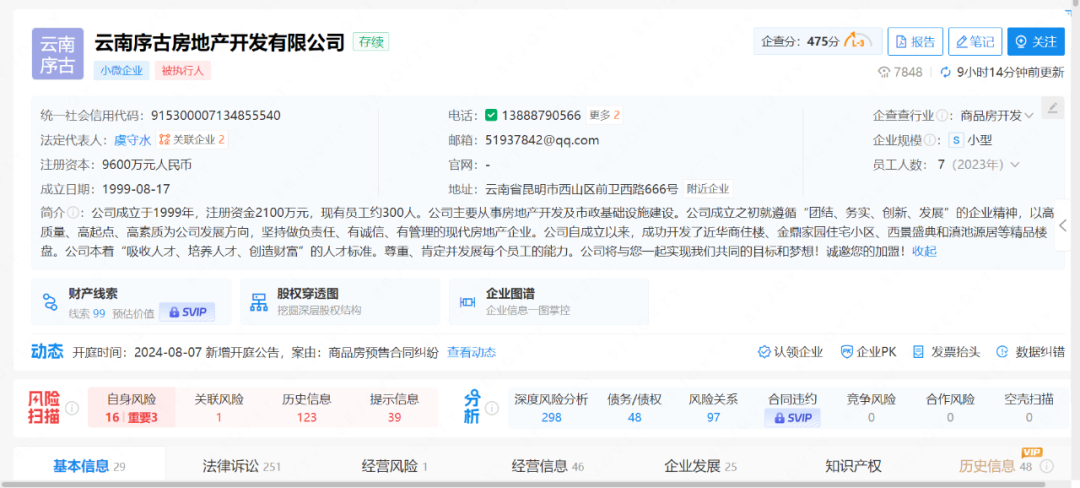Open the 财产线索 card
This screenshot has height=488, width=1080.
click(x=131, y=301)
